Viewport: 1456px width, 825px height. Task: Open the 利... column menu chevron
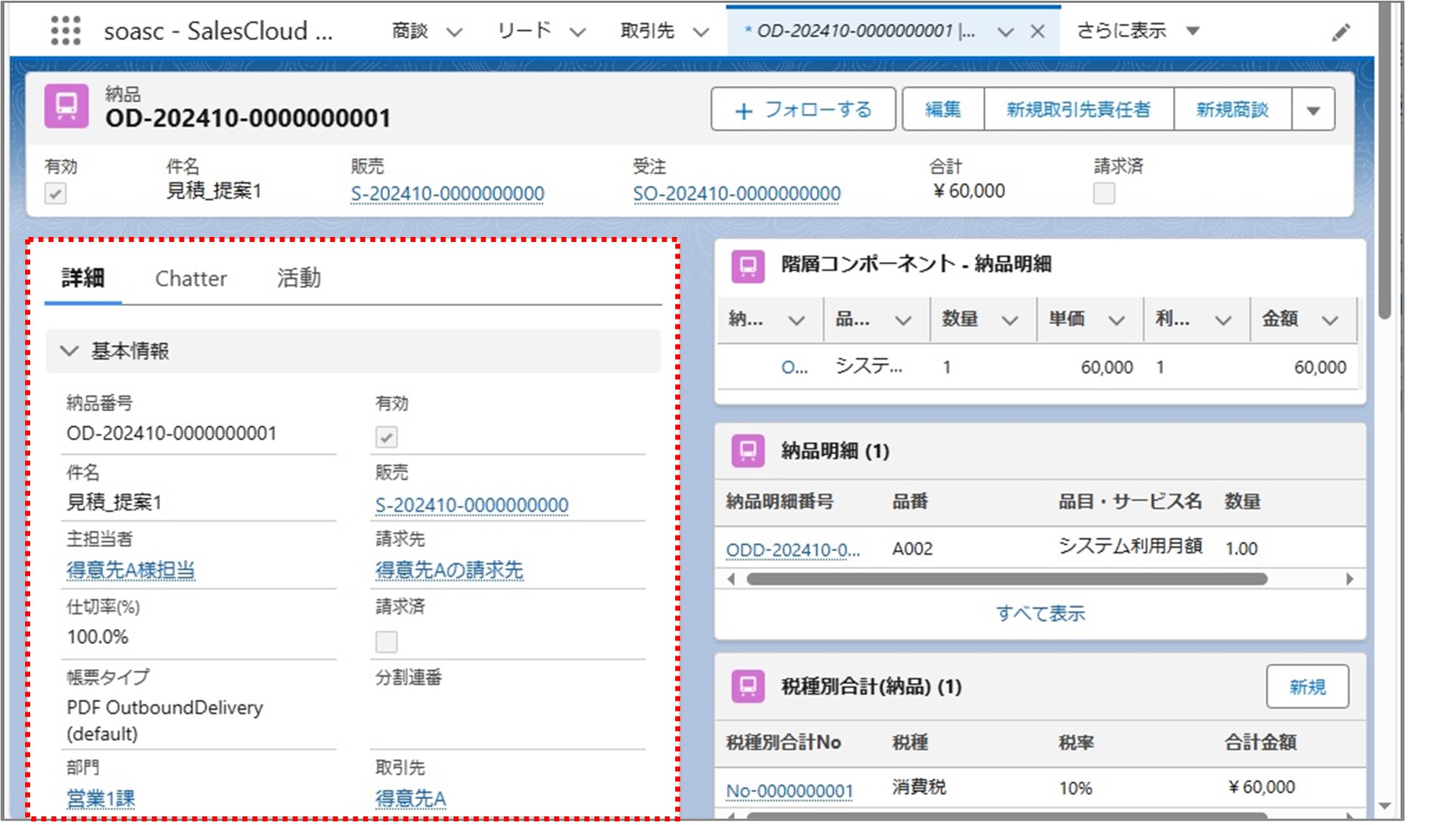pyautogui.click(x=1223, y=320)
